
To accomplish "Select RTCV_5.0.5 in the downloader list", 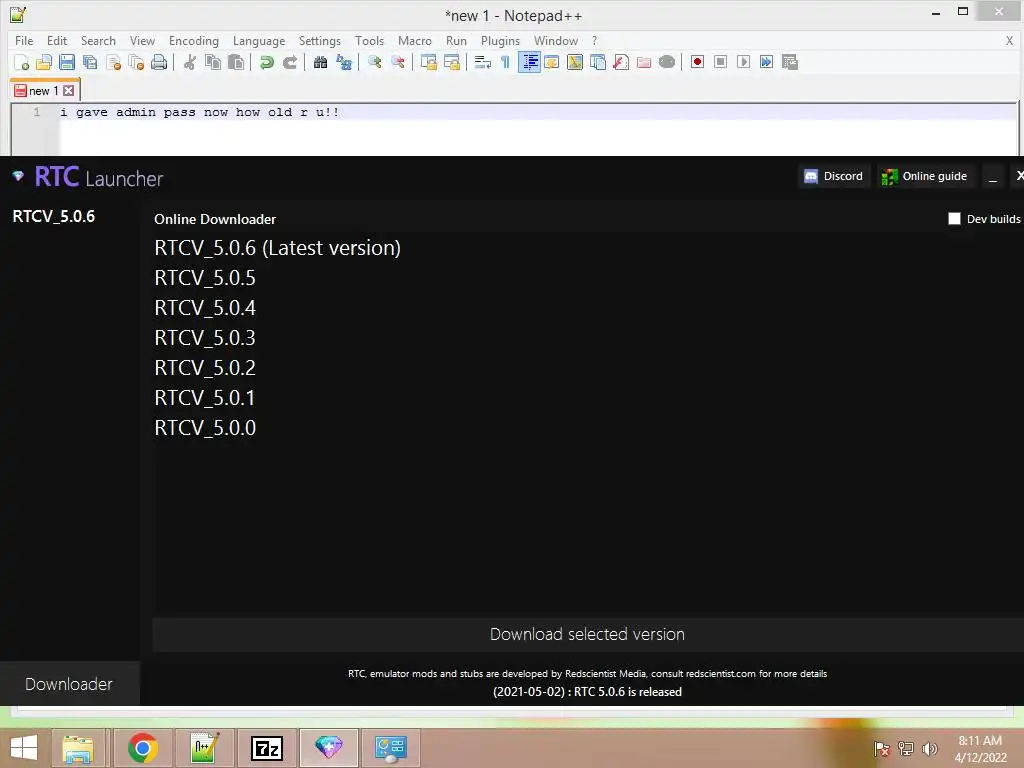I will pyautogui.click(x=205, y=278).
